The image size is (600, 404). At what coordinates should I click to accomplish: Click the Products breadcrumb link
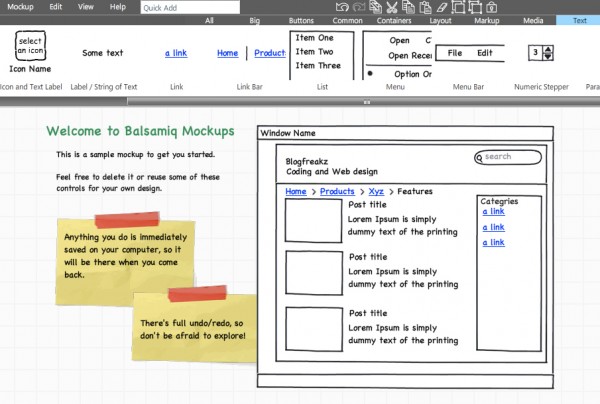click(x=337, y=191)
